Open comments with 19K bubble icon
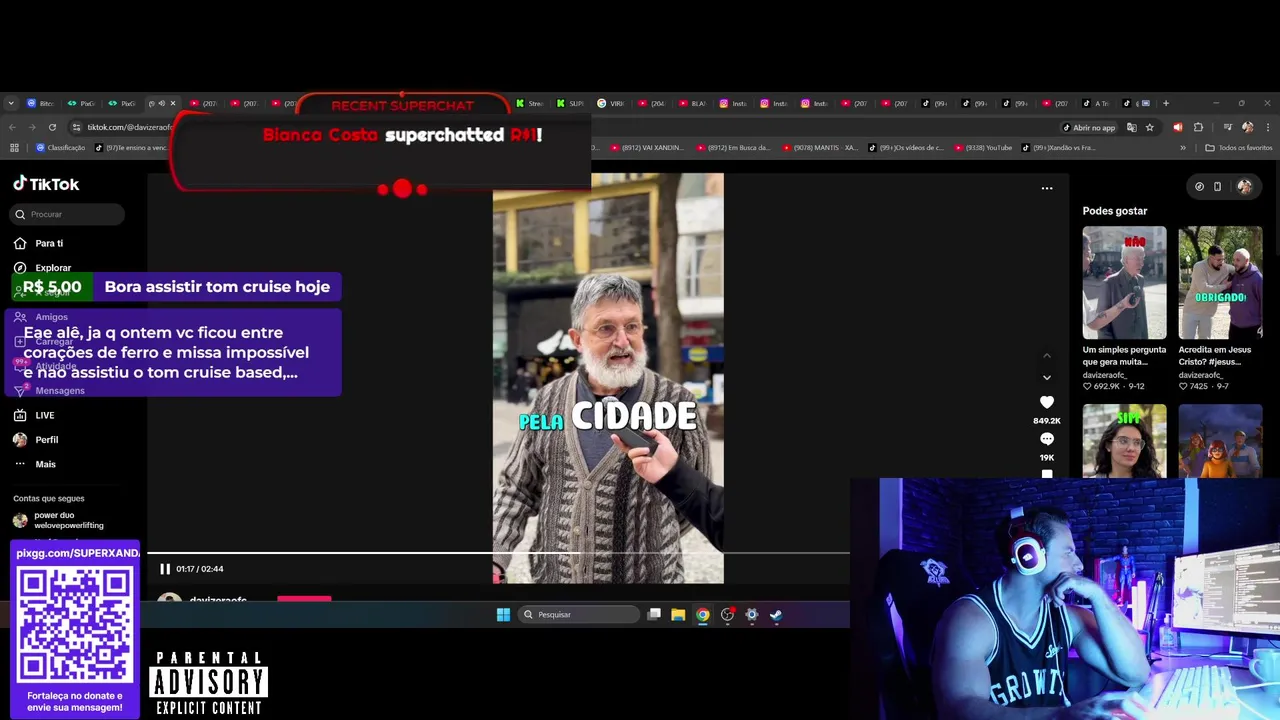 [1047, 439]
